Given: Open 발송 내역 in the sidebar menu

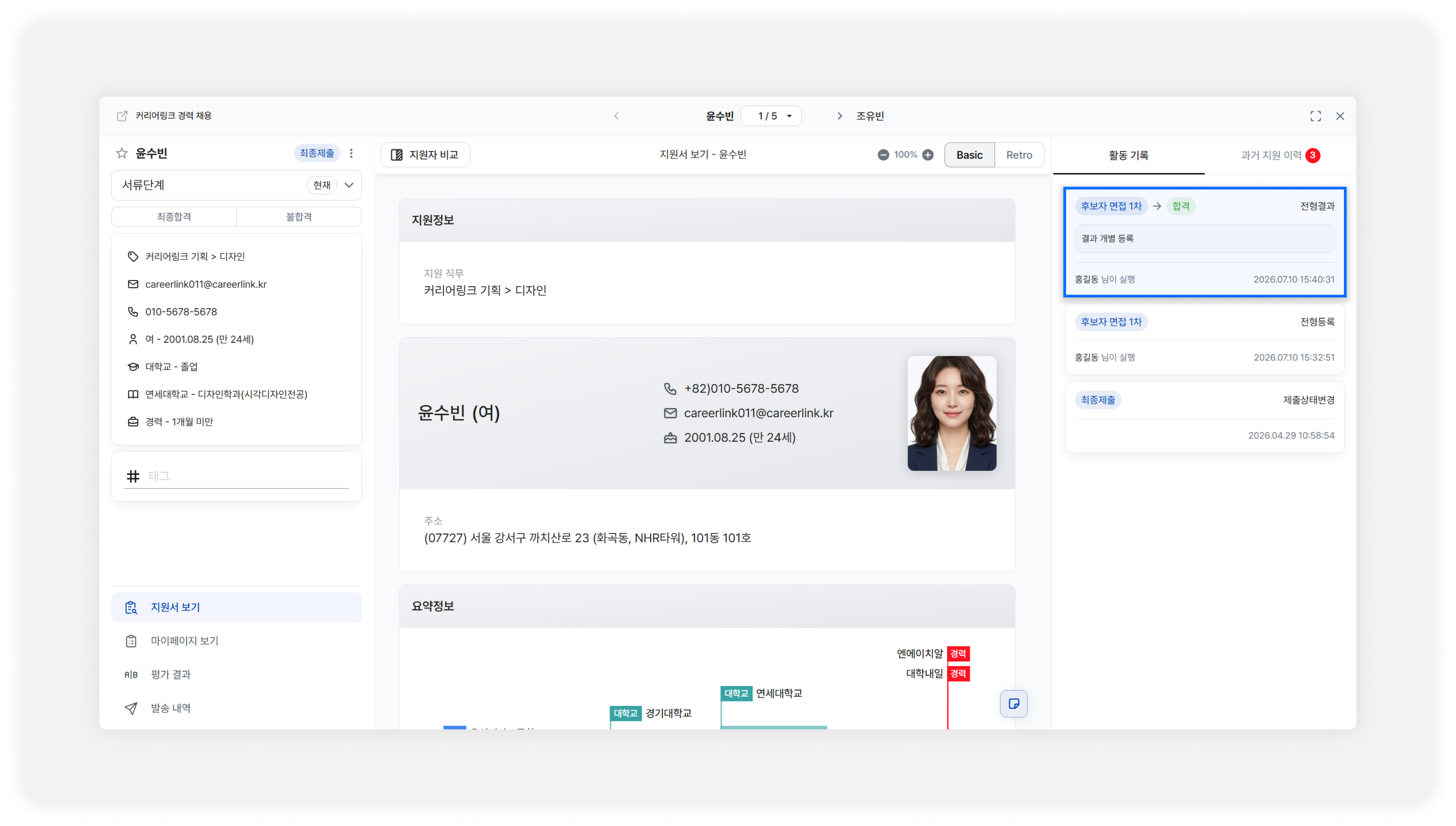Looking at the screenshot, I should point(236,708).
